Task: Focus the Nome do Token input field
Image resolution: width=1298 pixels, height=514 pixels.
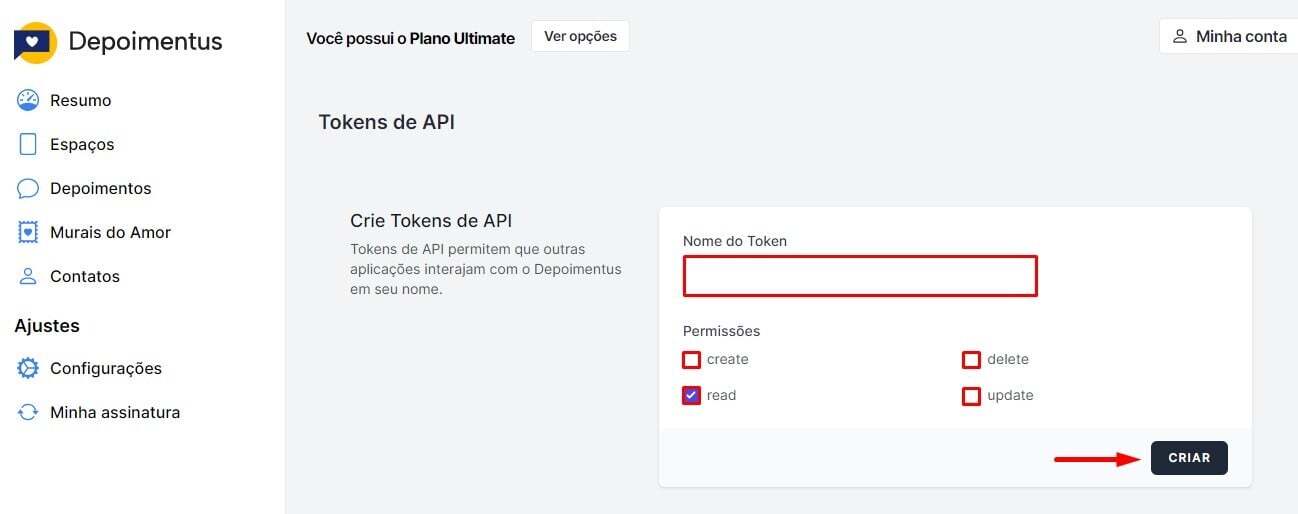Action: [860, 276]
